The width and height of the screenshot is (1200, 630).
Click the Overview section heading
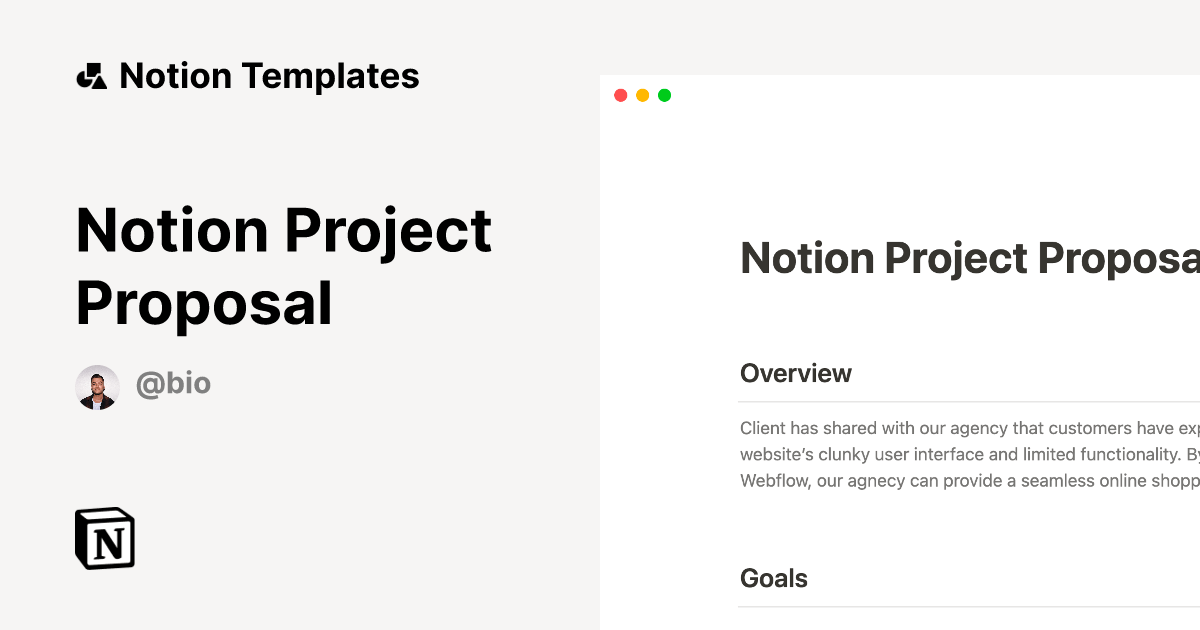pyautogui.click(x=795, y=373)
